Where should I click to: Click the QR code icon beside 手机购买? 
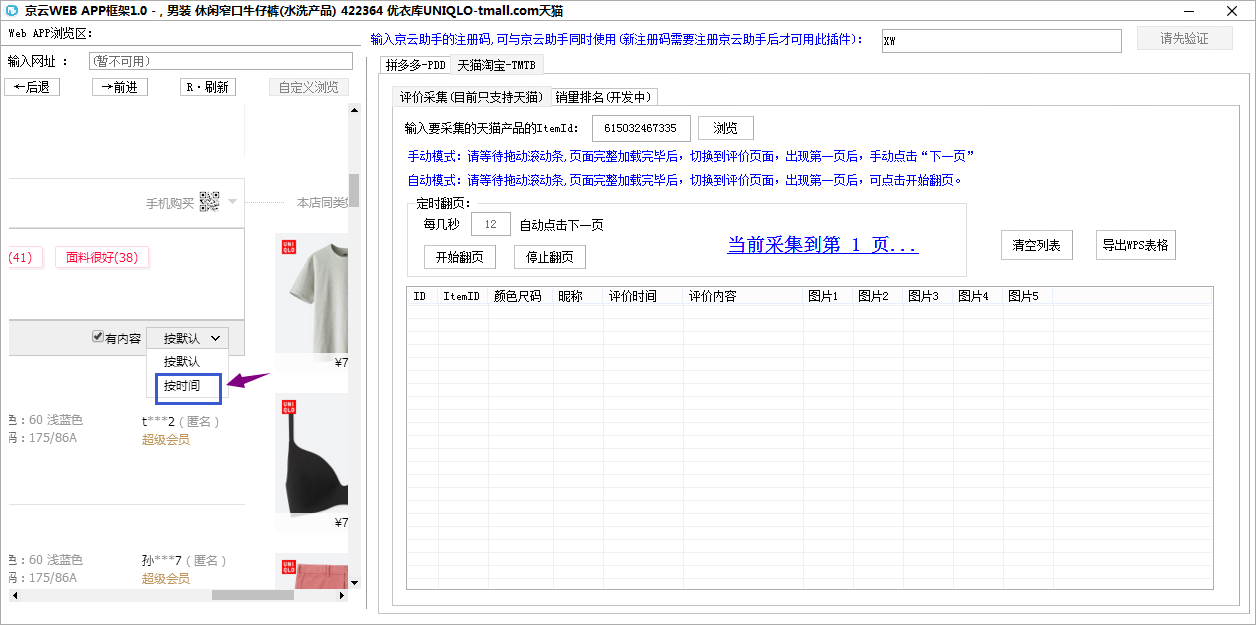[x=209, y=202]
